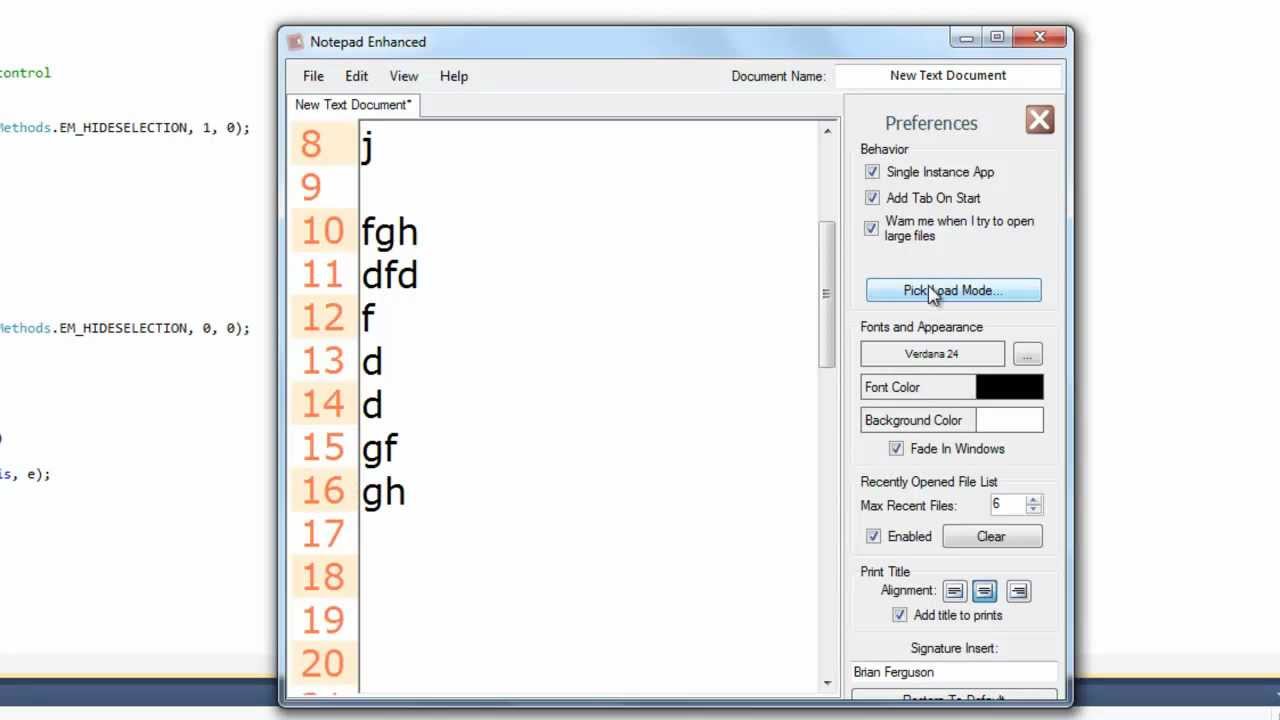Close the Preferences panel with red X
Viewport: 1280px width, 720px height.
point(1039,120)
